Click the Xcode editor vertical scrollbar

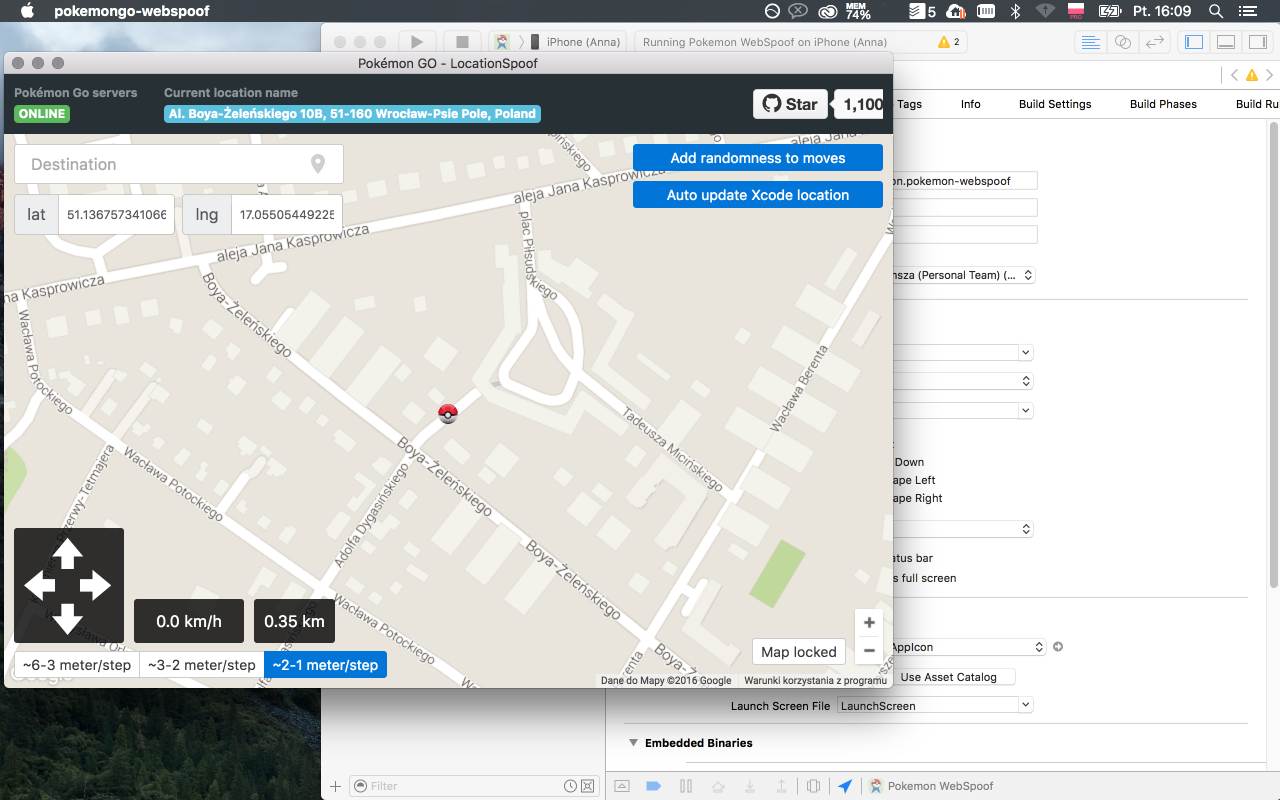pos(1273,355)
